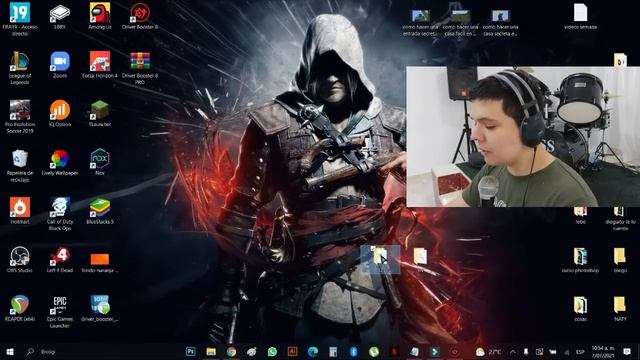Select the 'cosas' folder
640x360 pixels.
point(580,308)
